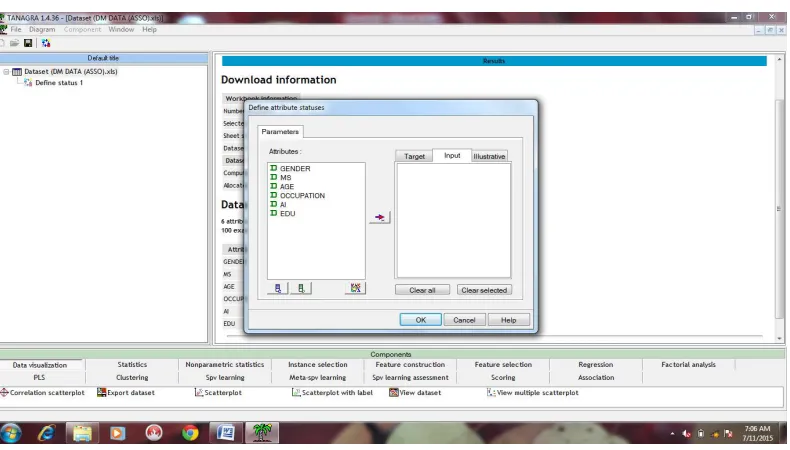The height and width of the screenshot is (450, 790).
Task: Click the Tanagra palm tree taskbar icon
Action: point(262,433)
